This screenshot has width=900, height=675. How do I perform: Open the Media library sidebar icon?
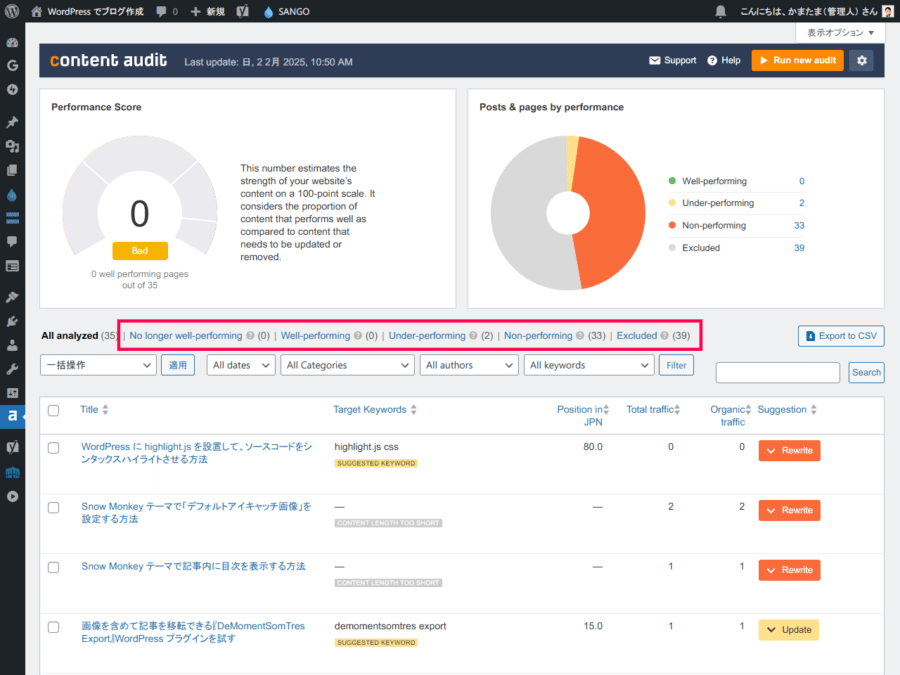tap(12, 146)
